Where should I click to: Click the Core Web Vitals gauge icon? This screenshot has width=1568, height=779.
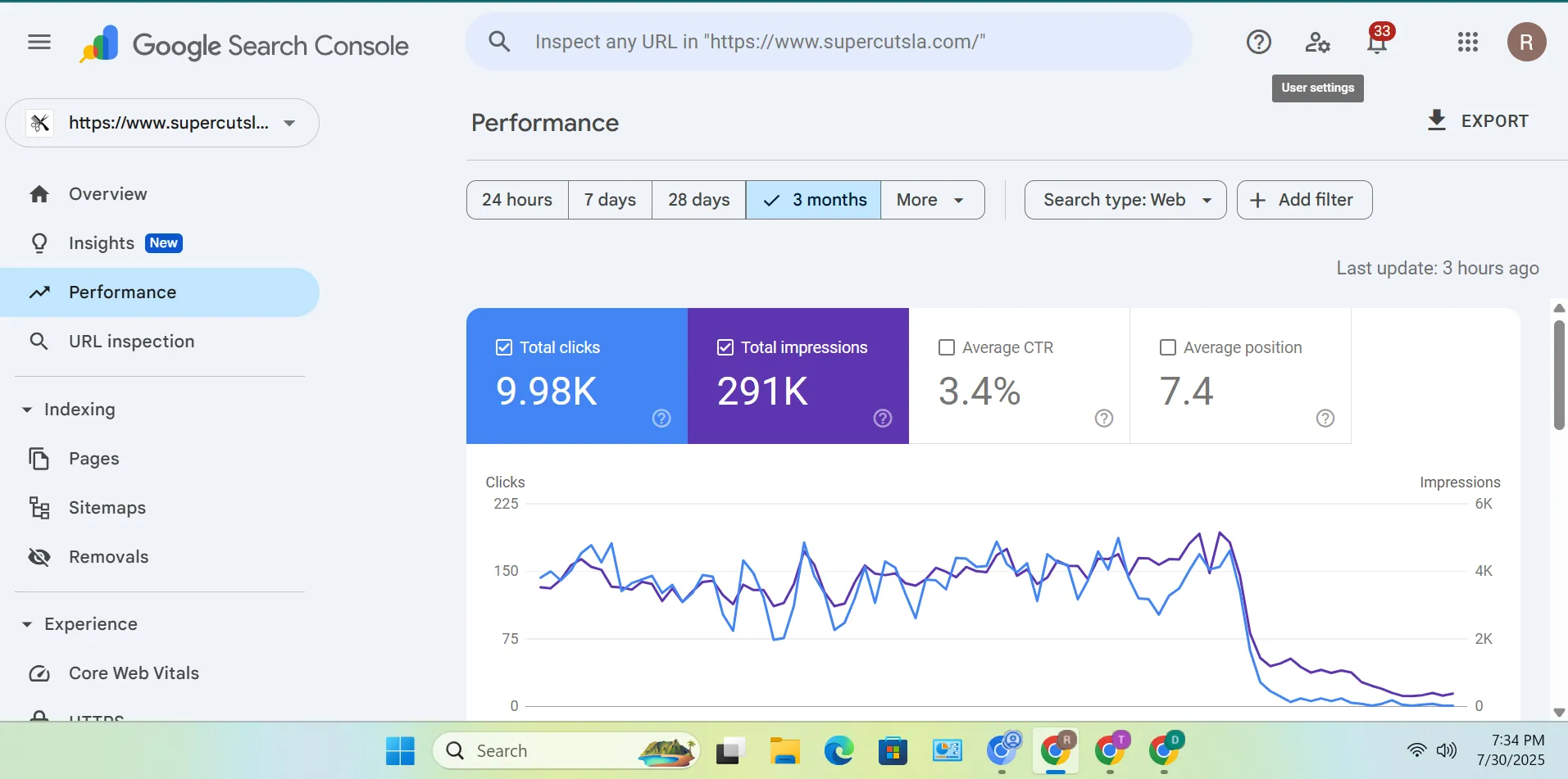click(39, 673)
